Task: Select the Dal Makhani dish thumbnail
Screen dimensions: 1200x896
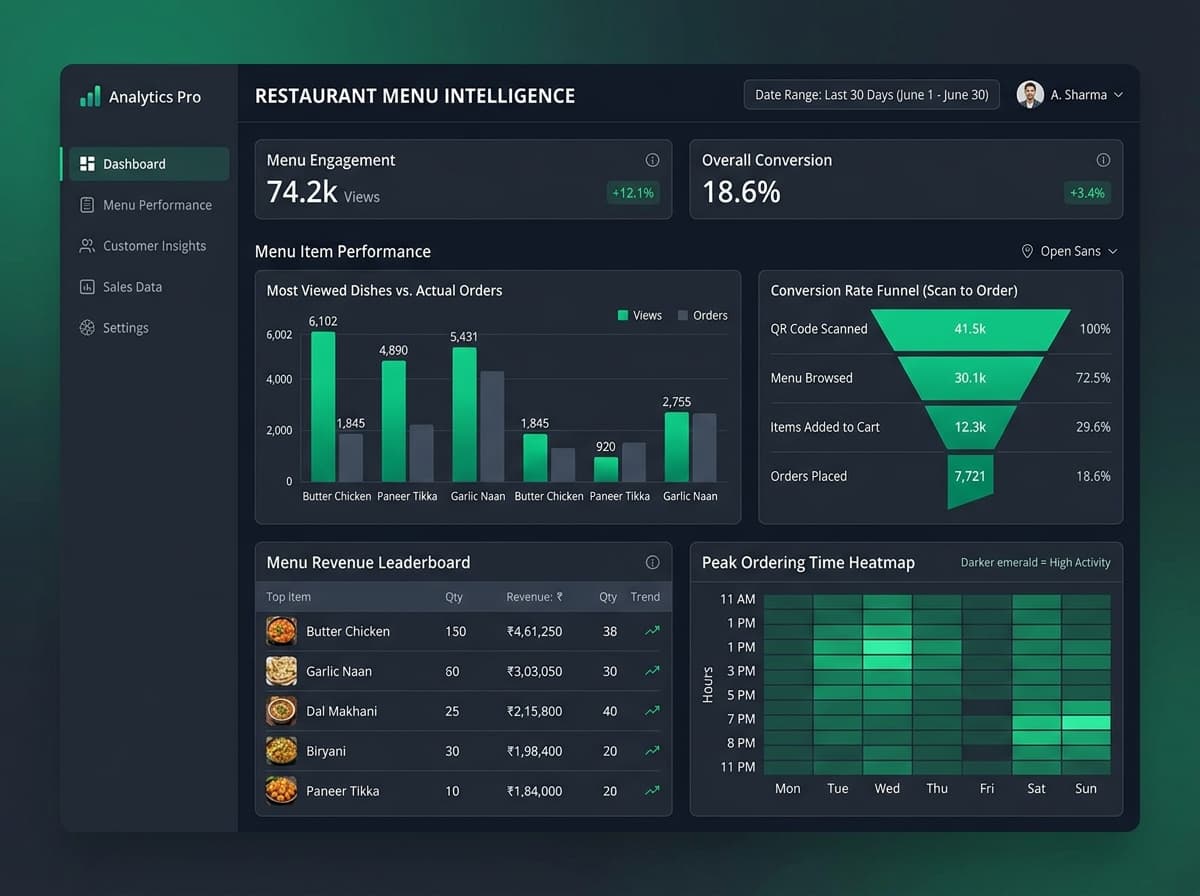Action: 281,710
